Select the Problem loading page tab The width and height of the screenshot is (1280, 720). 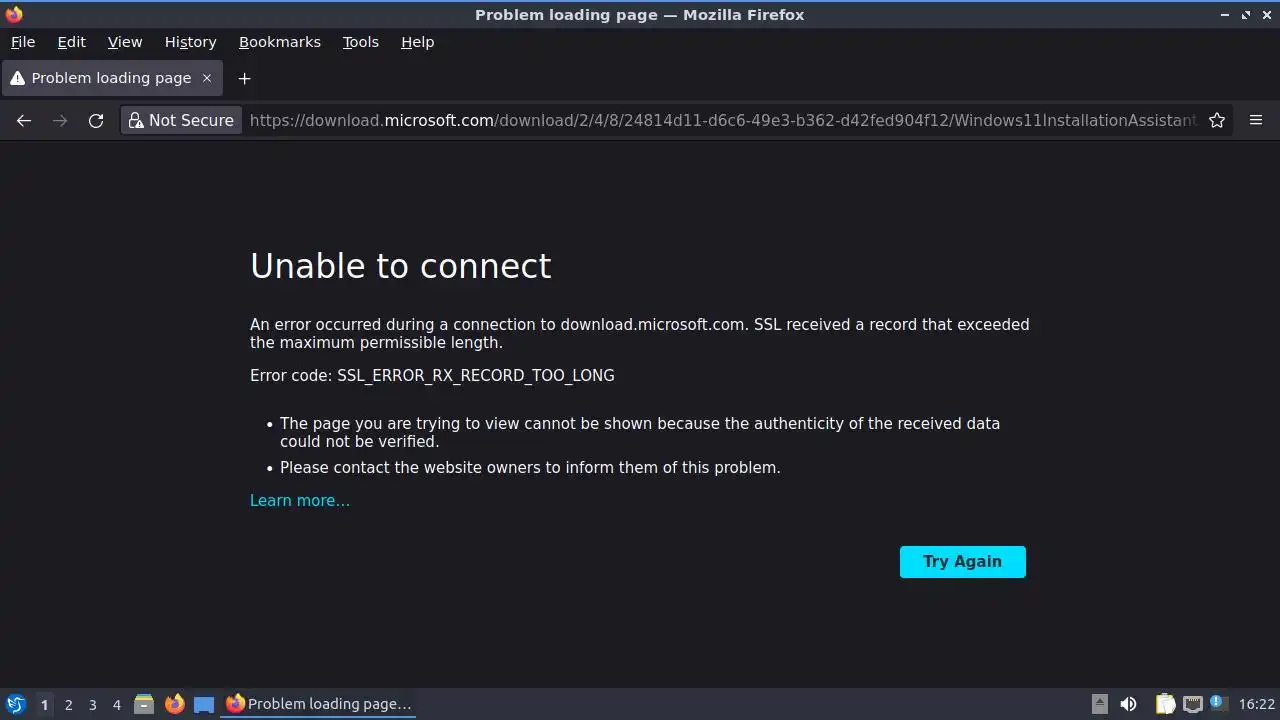(x=111, y=78)
